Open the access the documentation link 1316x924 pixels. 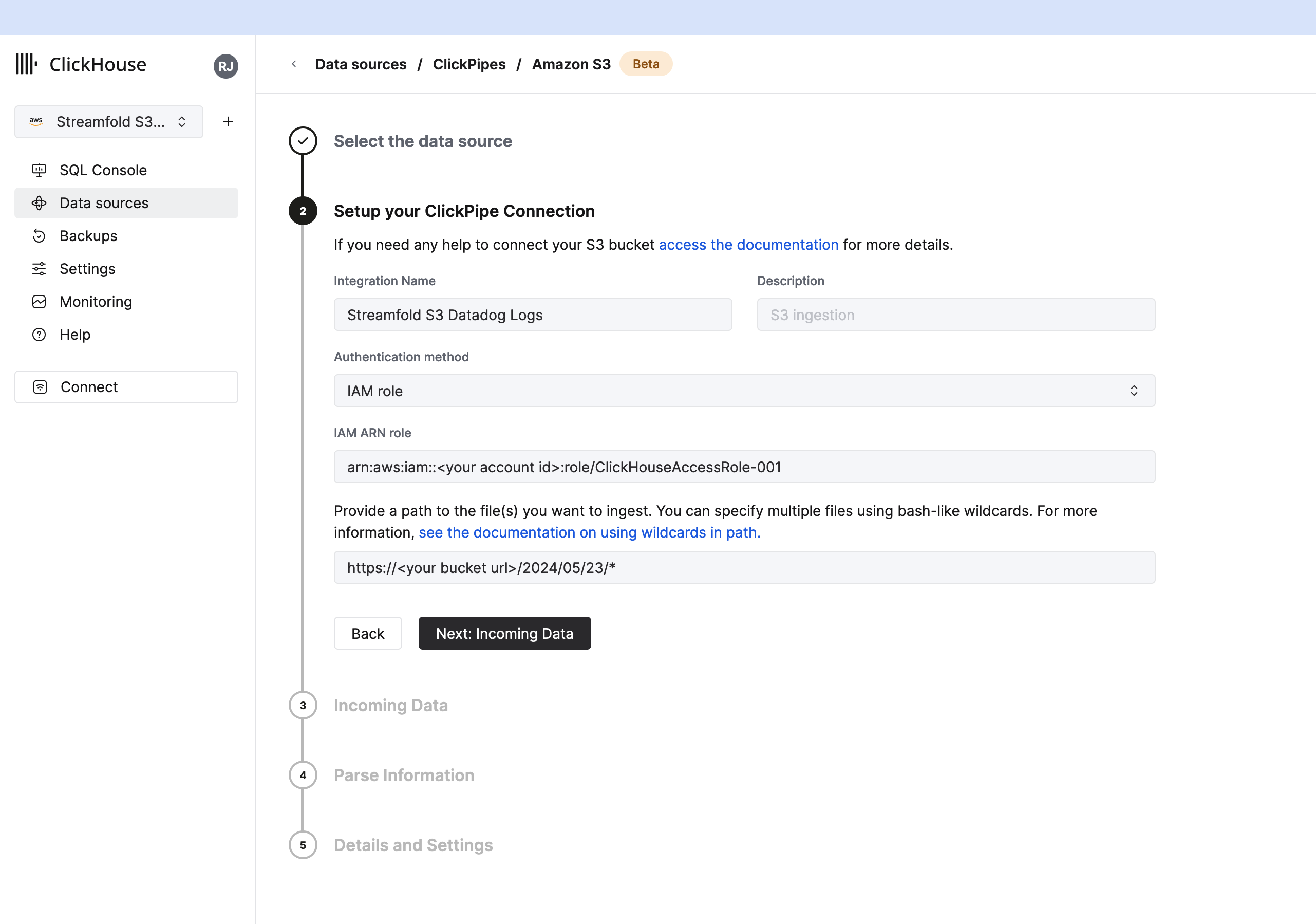(x=748, y=245)
